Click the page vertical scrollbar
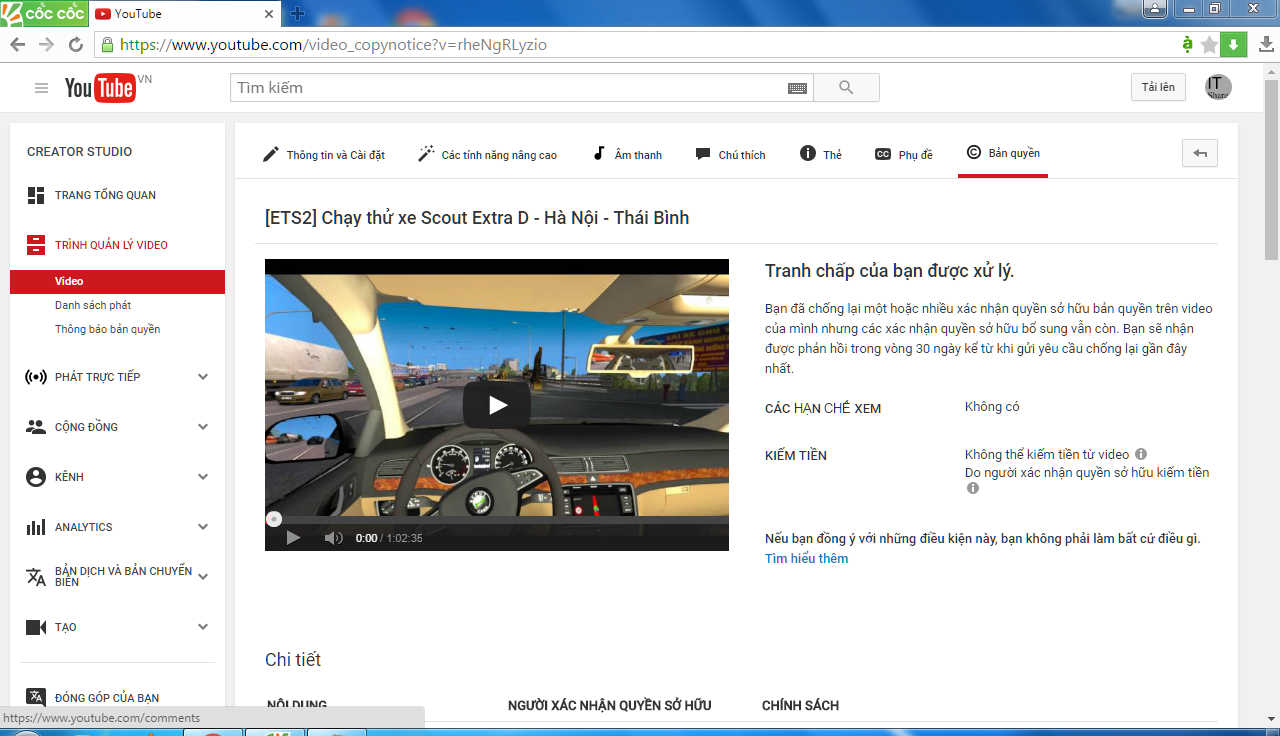1280x736 pixels. [1271, 170]
